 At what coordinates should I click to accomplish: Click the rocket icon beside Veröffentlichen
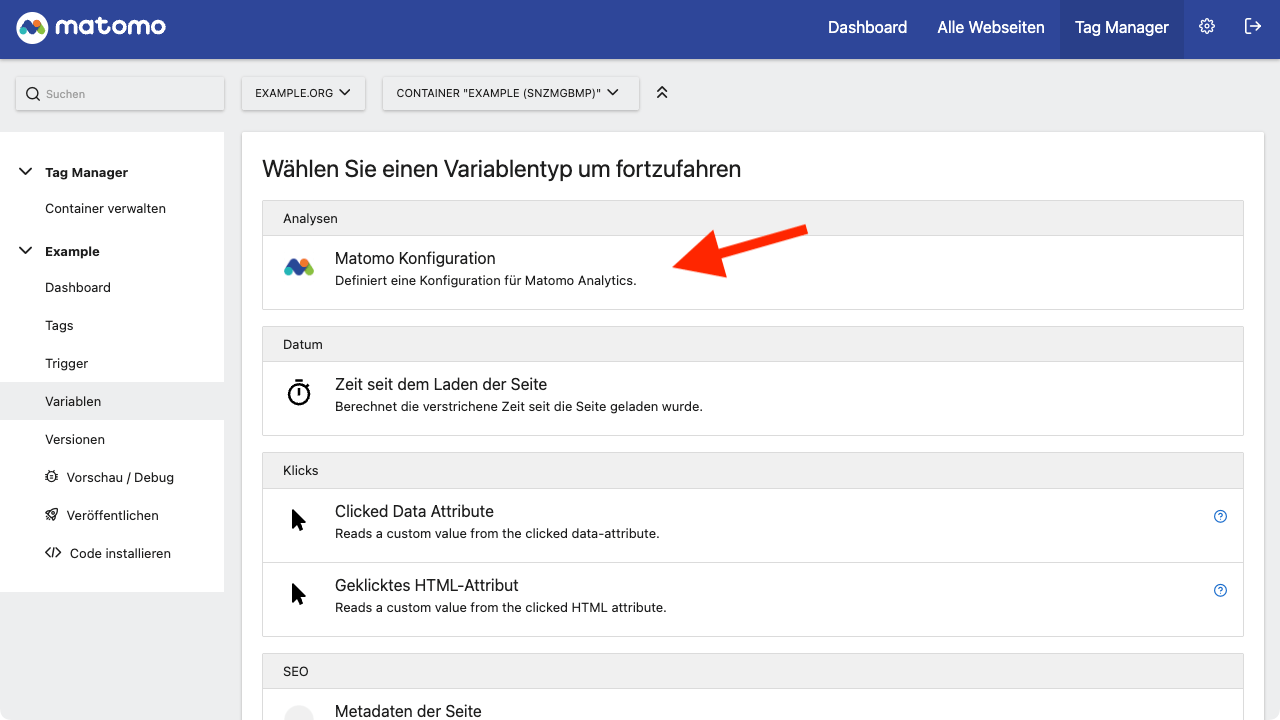52,515
